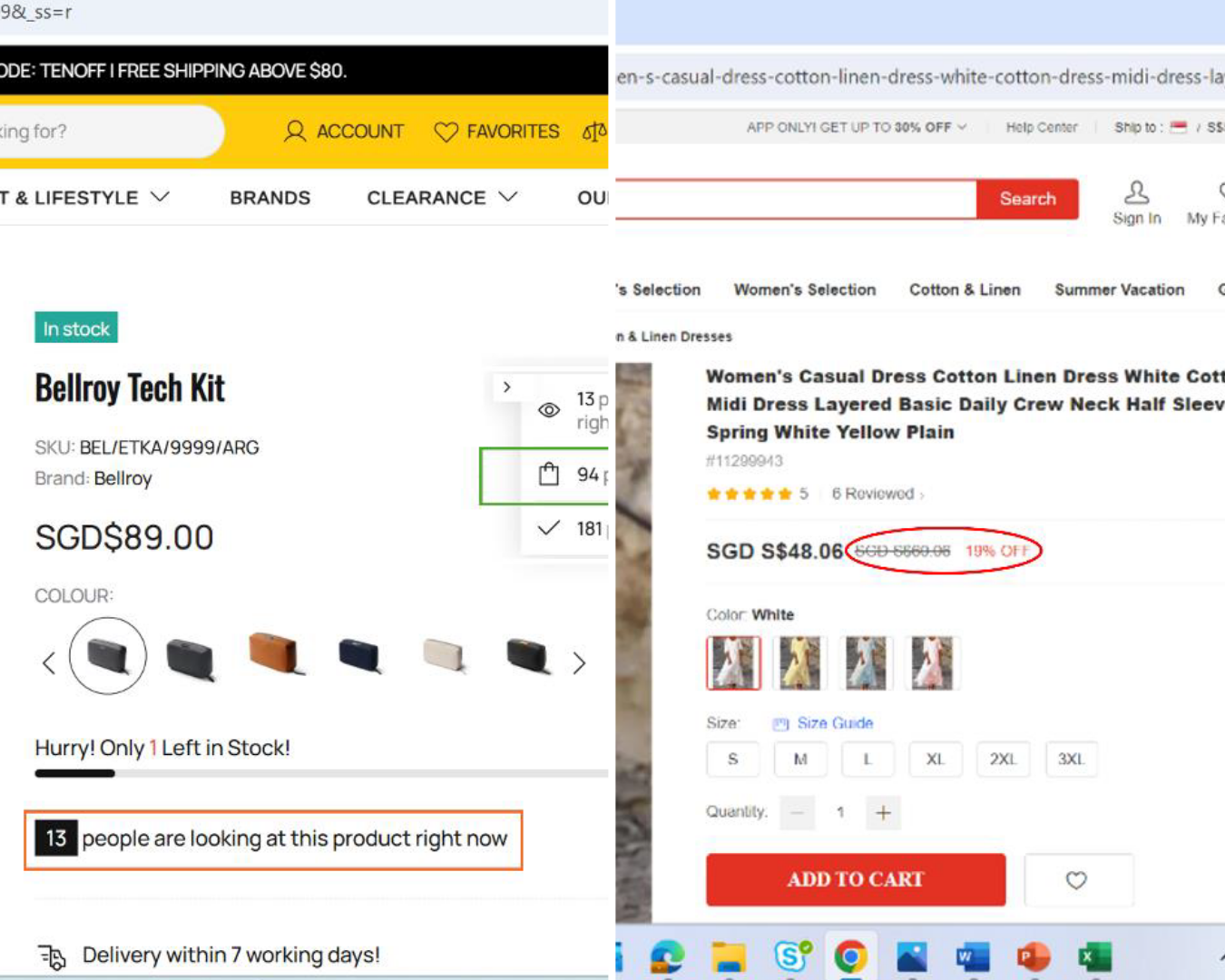1225x980 pixels.
Task: Open the Brands menu
Action: click(x=269, y=198)
